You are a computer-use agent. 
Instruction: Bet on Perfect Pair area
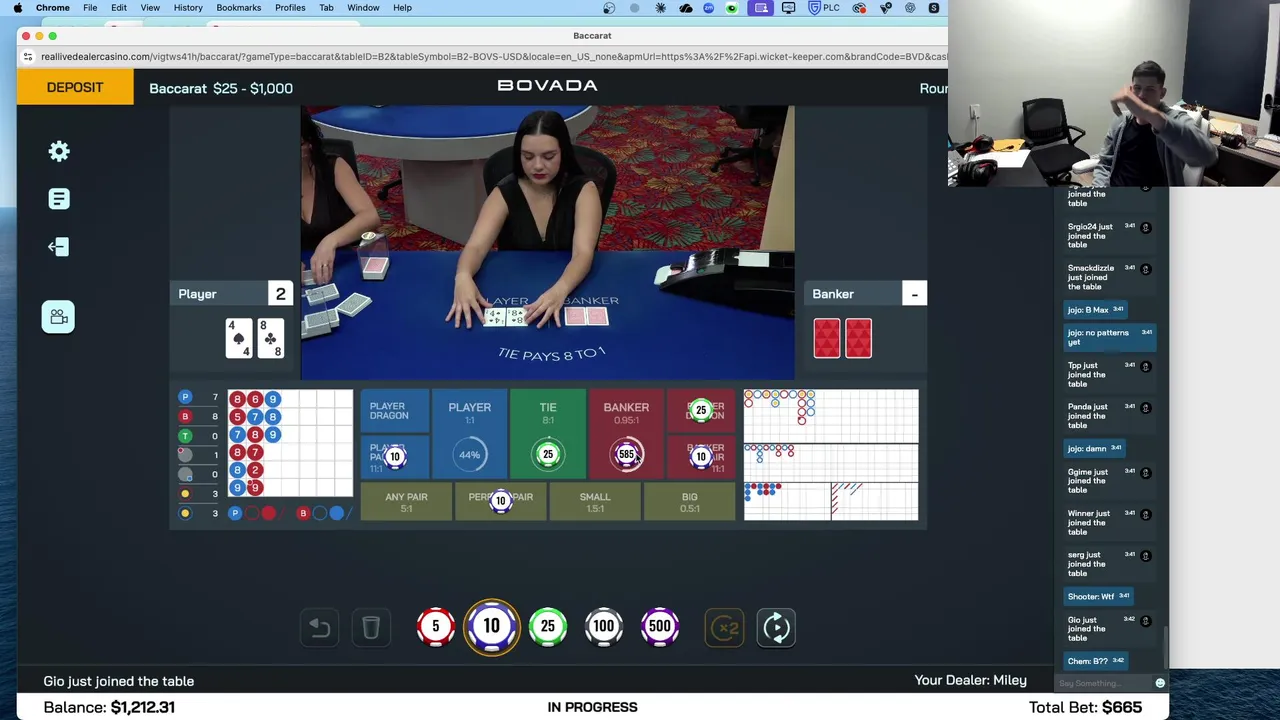coord(501,502)
